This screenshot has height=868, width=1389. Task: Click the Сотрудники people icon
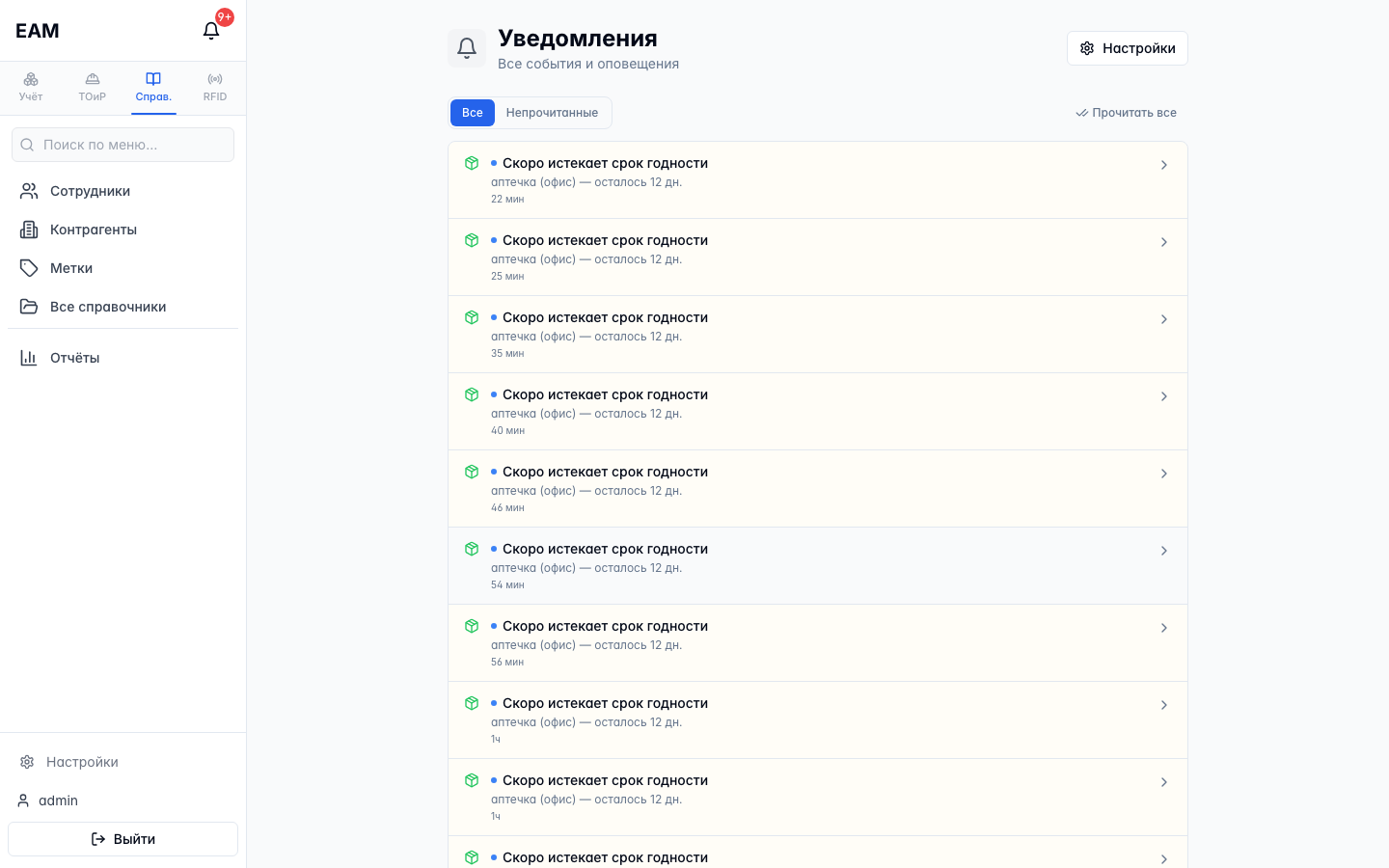[29, 191]
